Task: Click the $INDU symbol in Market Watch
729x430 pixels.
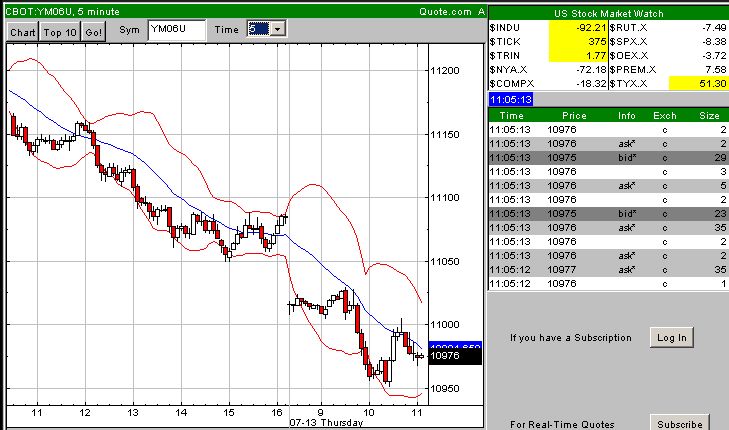Action: 504,28
